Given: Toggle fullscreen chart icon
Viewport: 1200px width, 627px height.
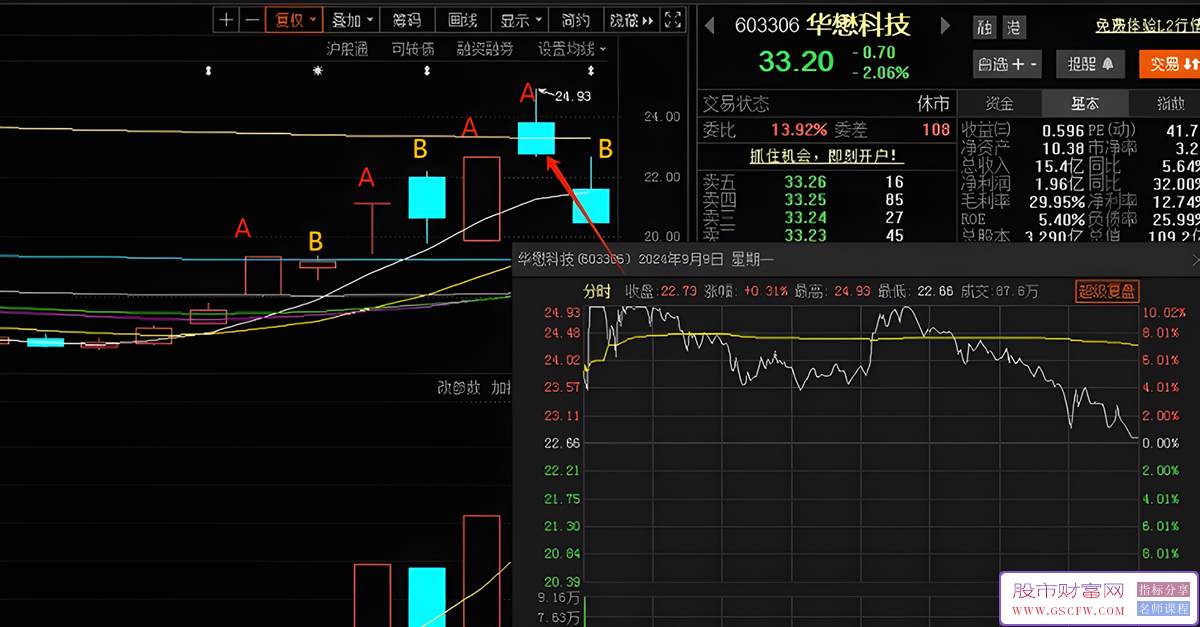Looking at the screenshot, I should click(674, 19).
